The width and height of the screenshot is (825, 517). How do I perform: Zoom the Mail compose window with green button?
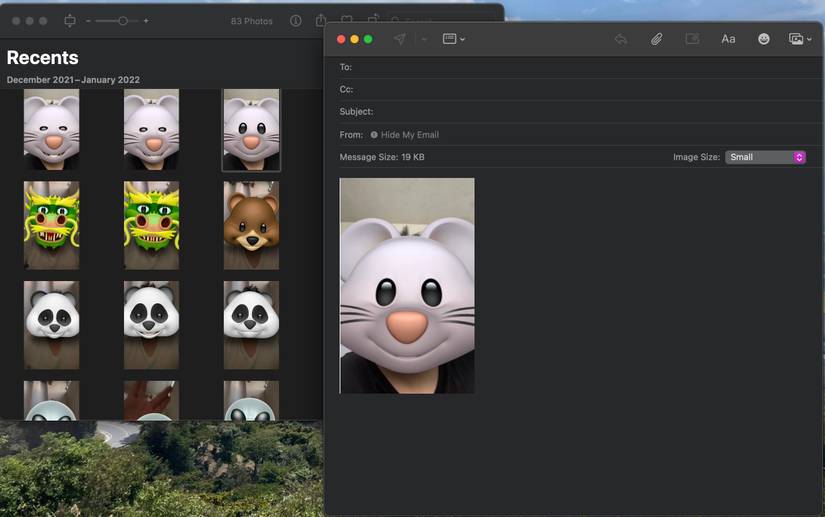coord(368,39)
